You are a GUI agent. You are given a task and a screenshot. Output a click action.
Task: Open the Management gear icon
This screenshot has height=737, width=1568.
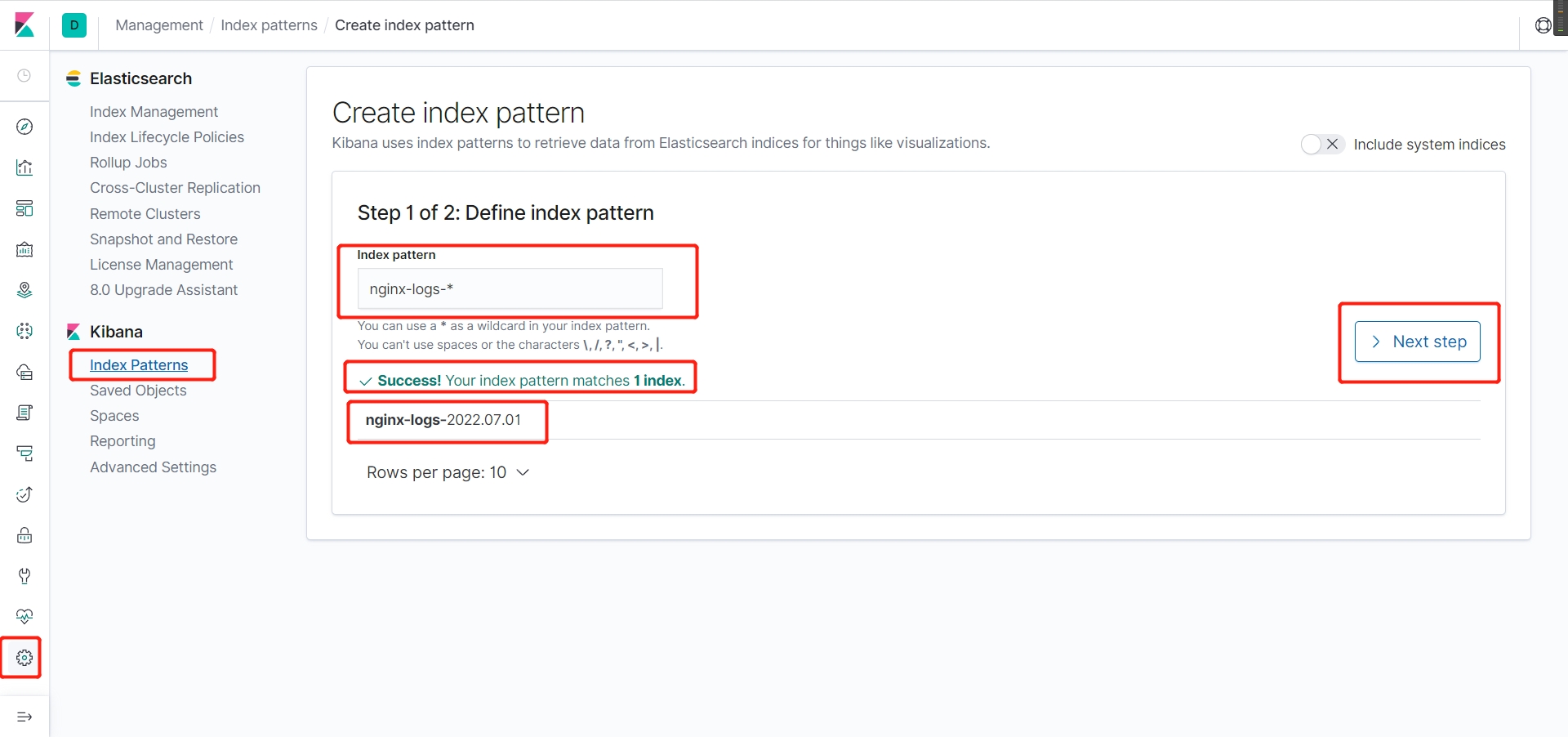click(x=24, y=658)
